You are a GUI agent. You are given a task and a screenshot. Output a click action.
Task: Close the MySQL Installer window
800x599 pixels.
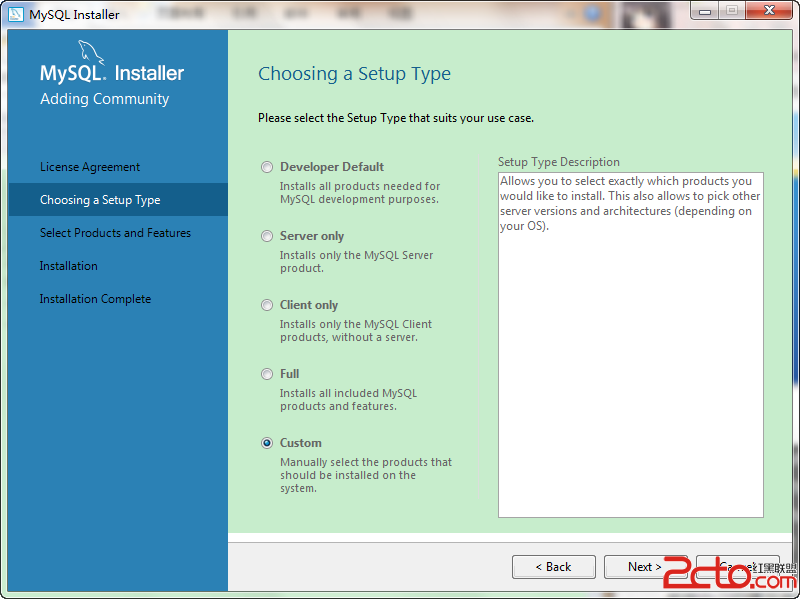pos(769,11)
